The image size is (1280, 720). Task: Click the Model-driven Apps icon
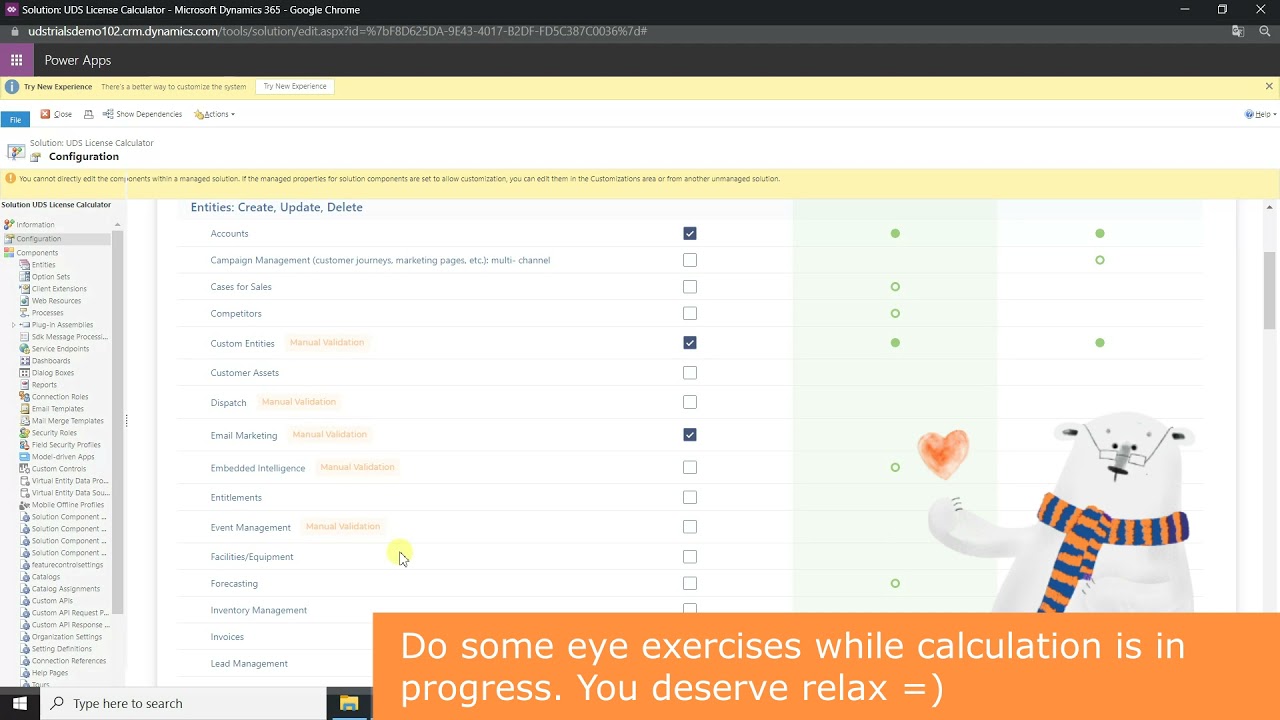[25, 457]
